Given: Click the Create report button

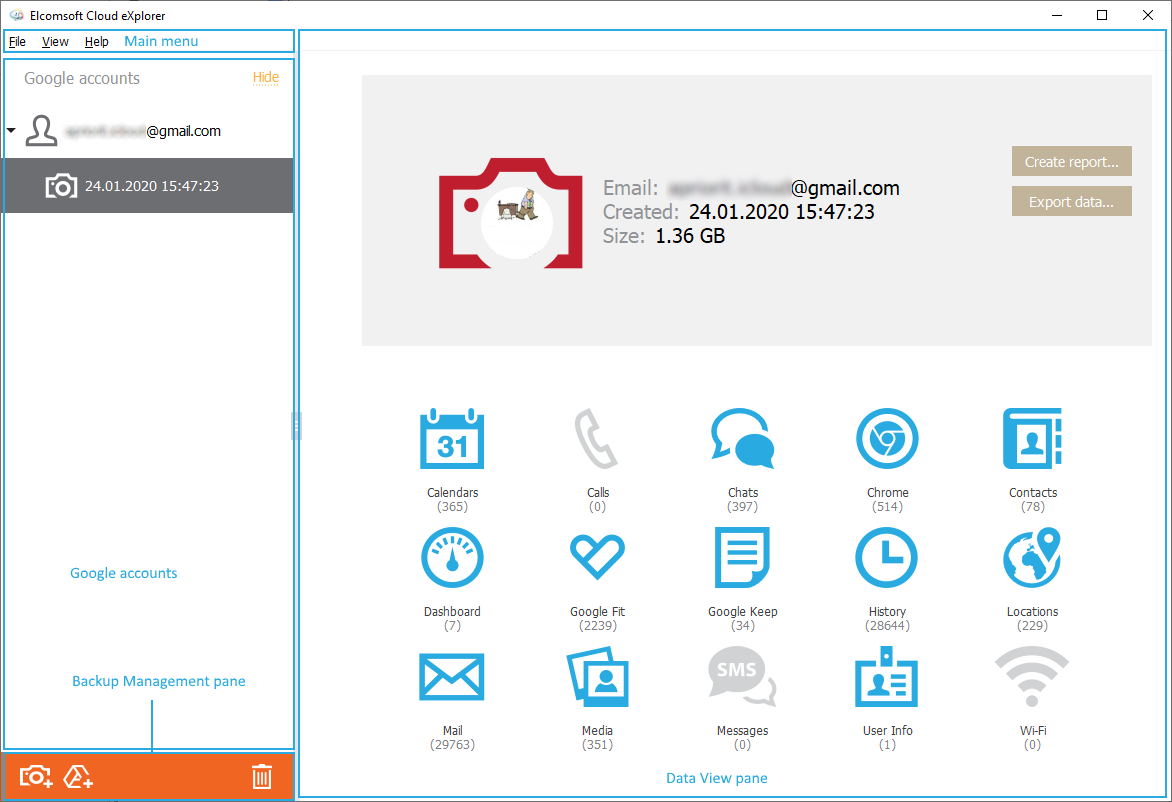Looking at the screenshot, I should (x=1071, y=161).
